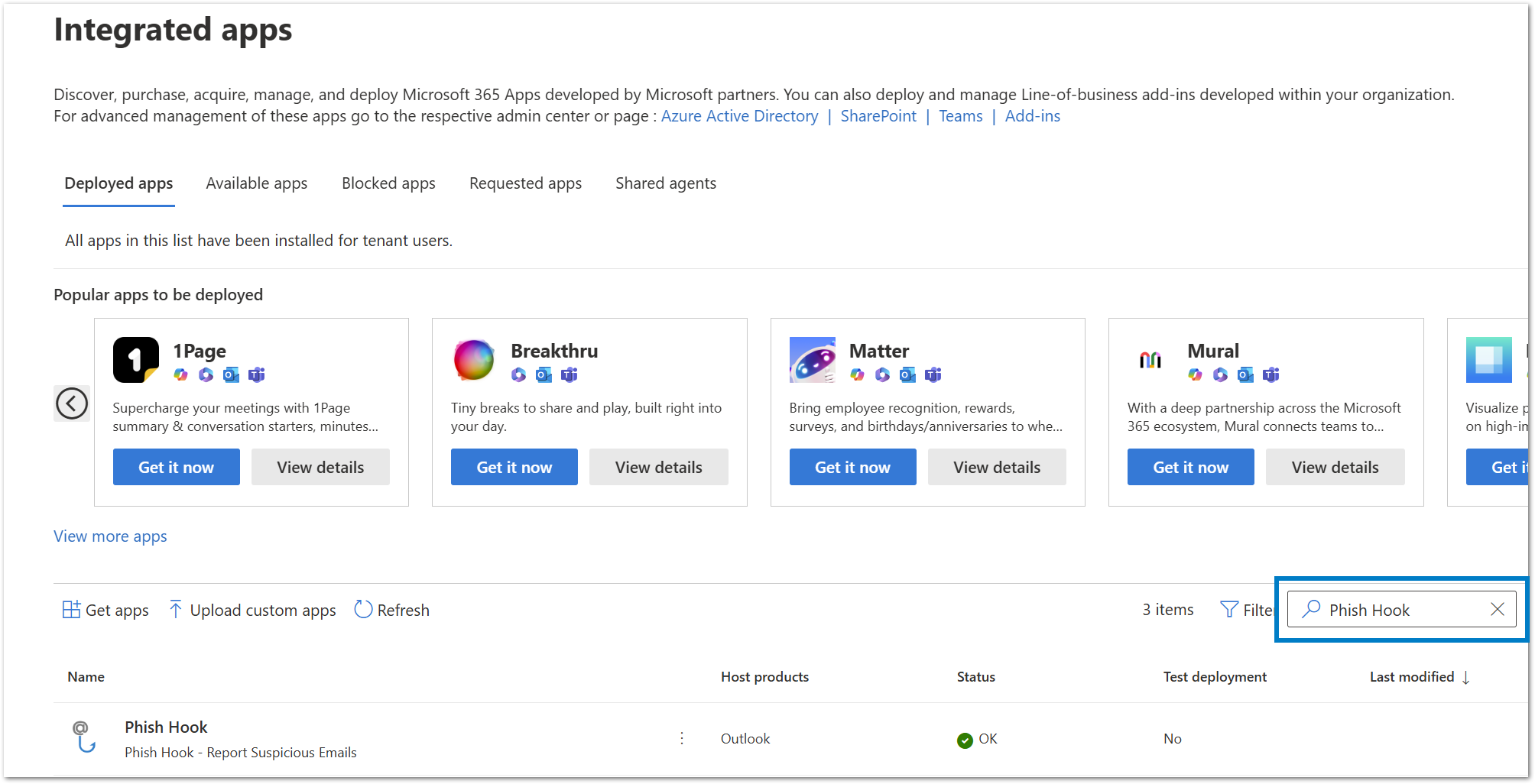Image resolution: width=1535 pixels, height=784 pixels.
Task: Switch to the Requested apps tab
Action: pyautogui.click(x=525, y=183)
